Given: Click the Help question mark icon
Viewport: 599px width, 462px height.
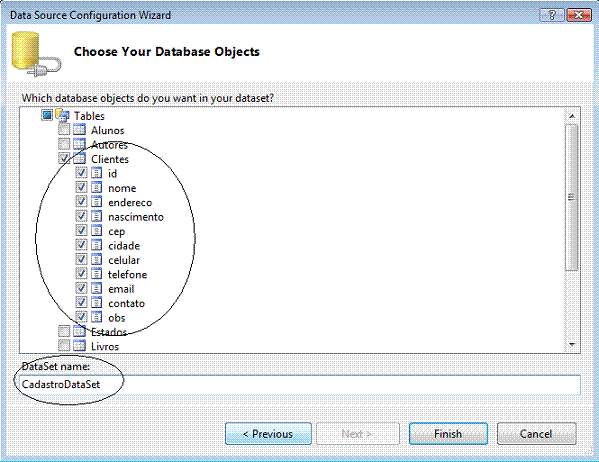Looking at the screenshot, I should click(552, 15).
